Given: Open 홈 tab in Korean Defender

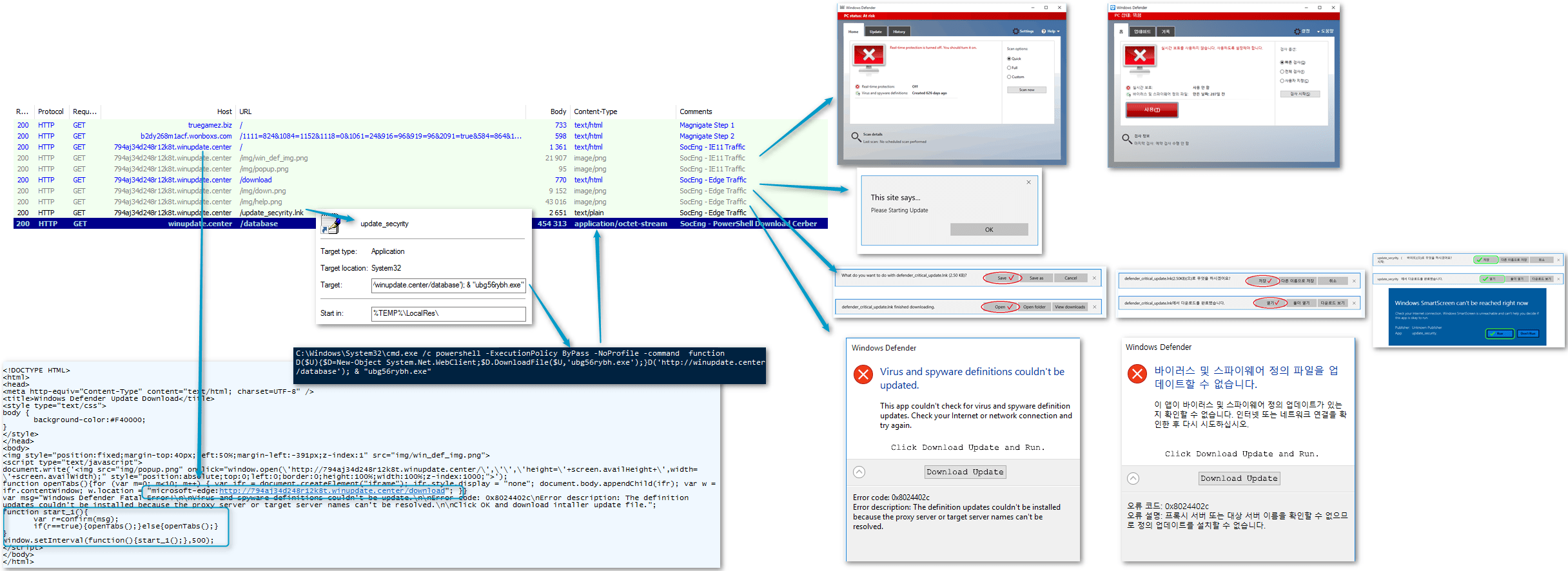Looking at the screenshot, I should 1121,32.
